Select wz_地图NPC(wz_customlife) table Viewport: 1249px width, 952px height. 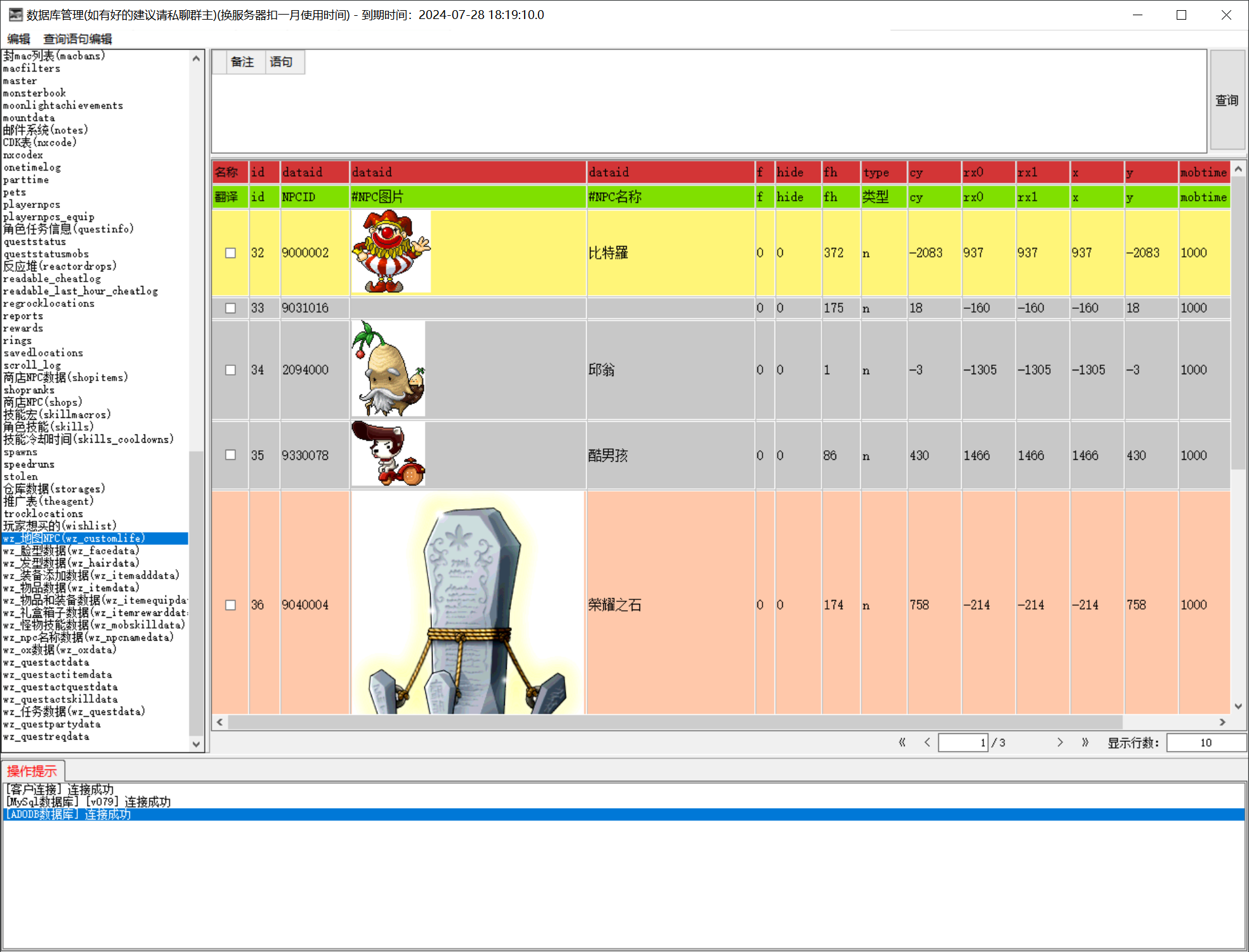pyautogui.click(x=95, y=538)
